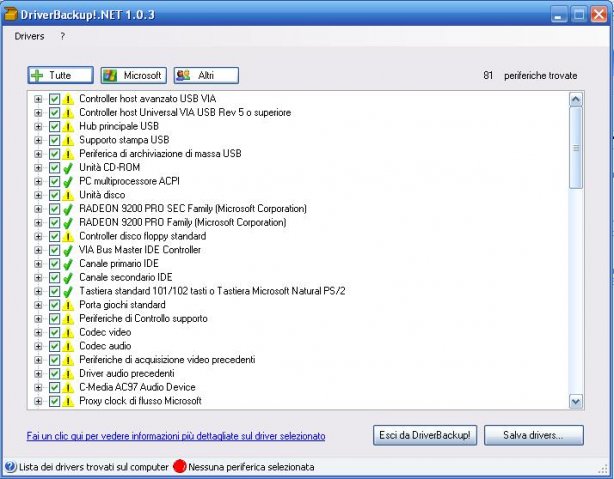The height and width of the screenshot is (479, 614).
Task: Open detailed driver information link
Action: click(176, 436)
